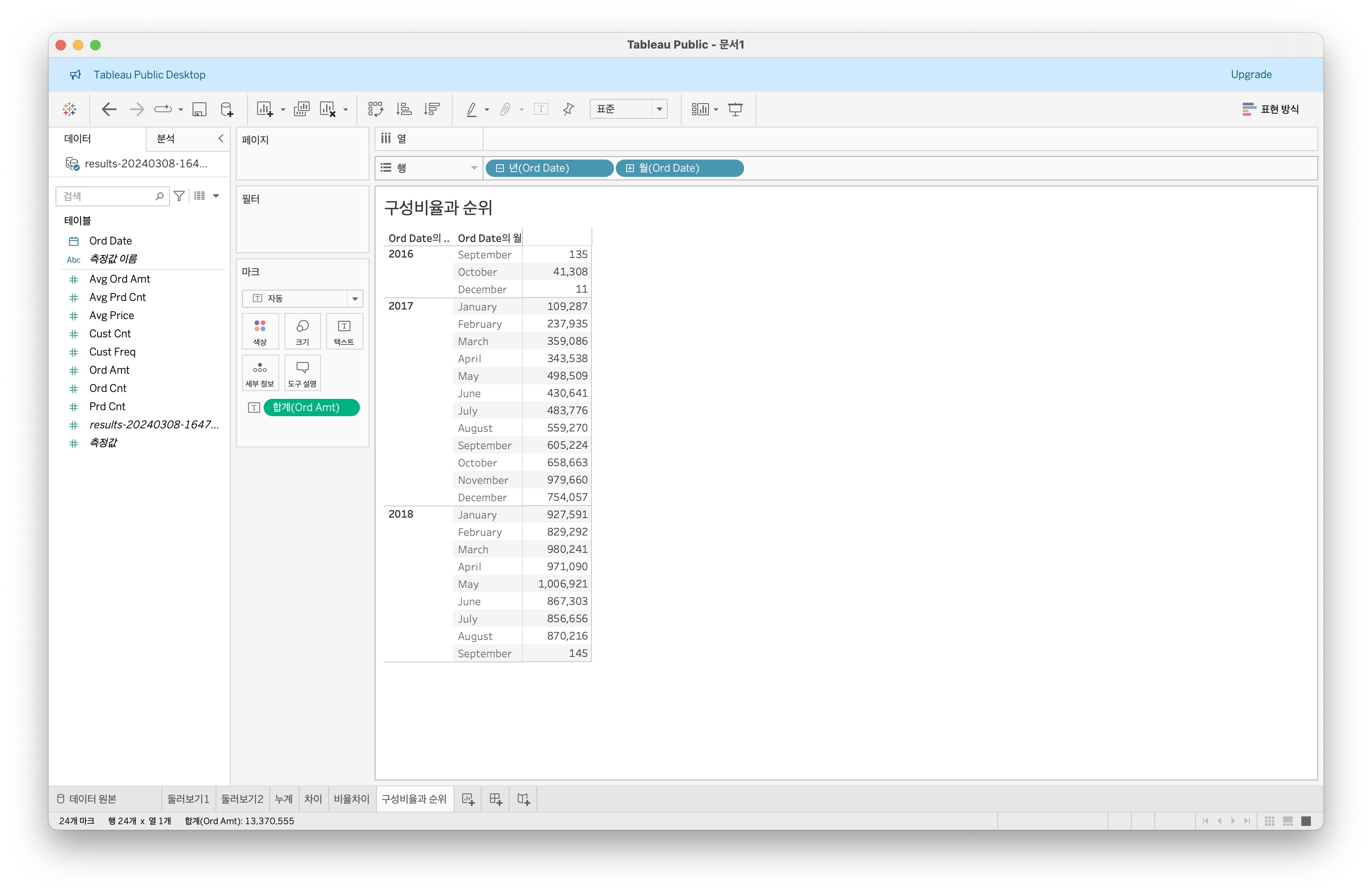
Task: Open the 표준 fit dropdown
Action: tap(659, 109)
